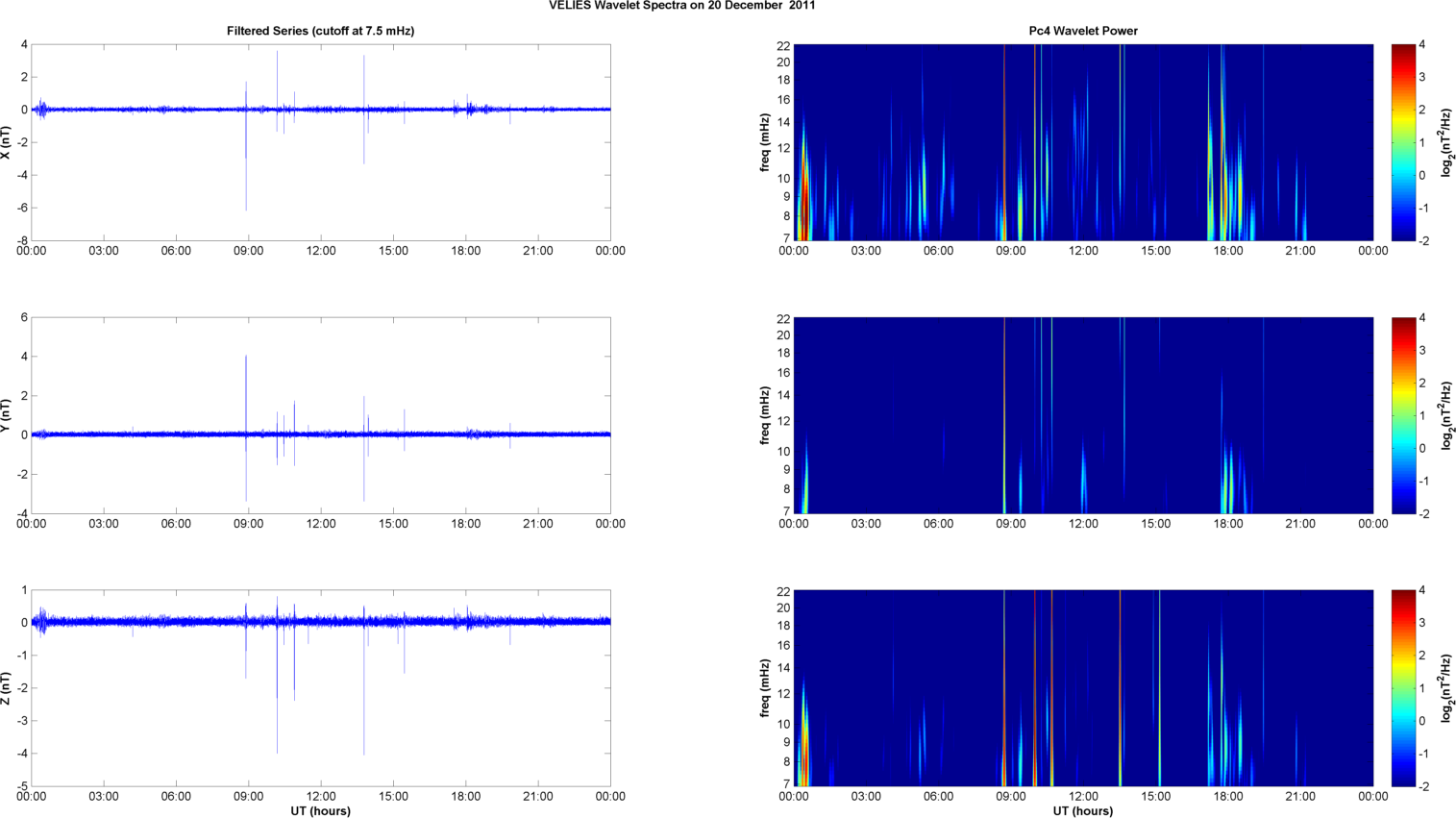The width and height of the screenshot is (1456, 818).
Task: Click freq (mHz) label of bottom spectrogram
Action: (765, 688)
